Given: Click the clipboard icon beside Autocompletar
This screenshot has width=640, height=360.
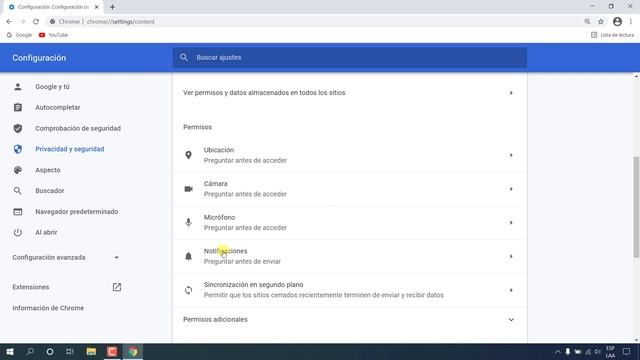Looking at the screenshot, I should 18,107.
